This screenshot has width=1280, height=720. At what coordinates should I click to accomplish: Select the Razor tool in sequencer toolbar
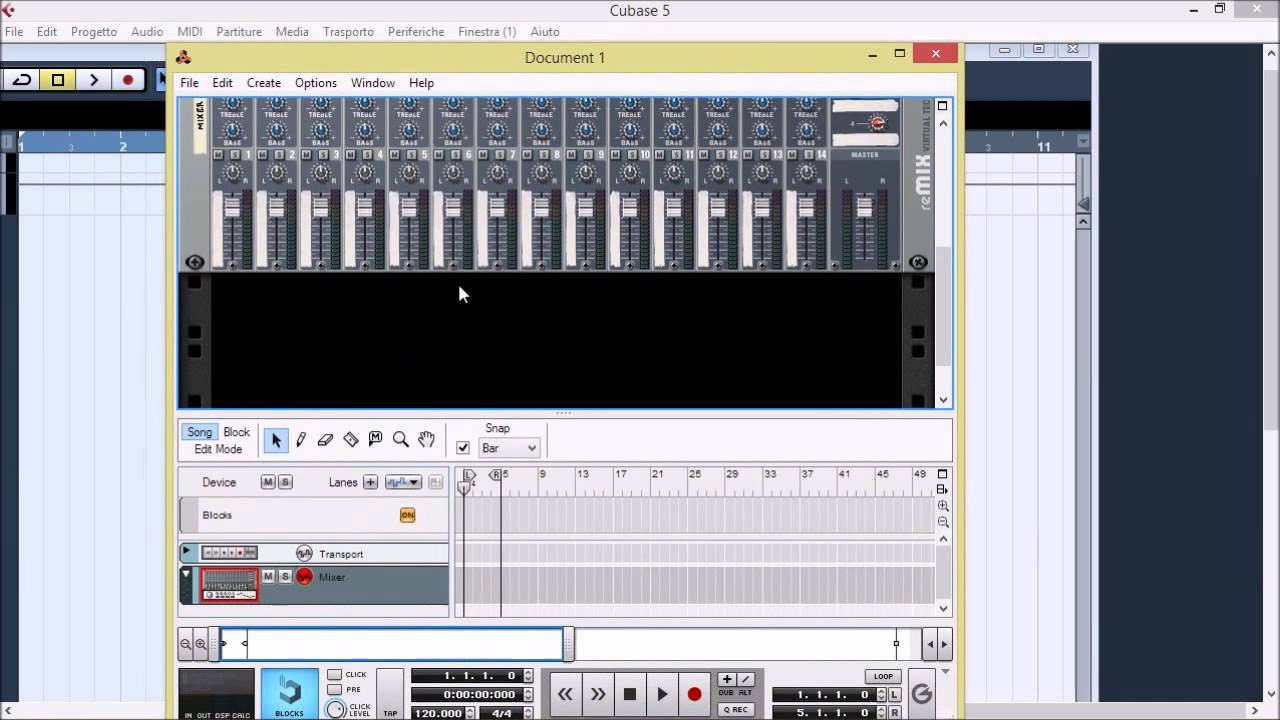pos(351,440)
